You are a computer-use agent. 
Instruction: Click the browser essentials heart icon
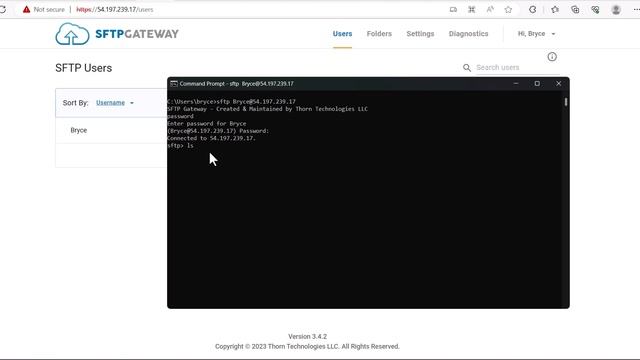coord(595,9)
